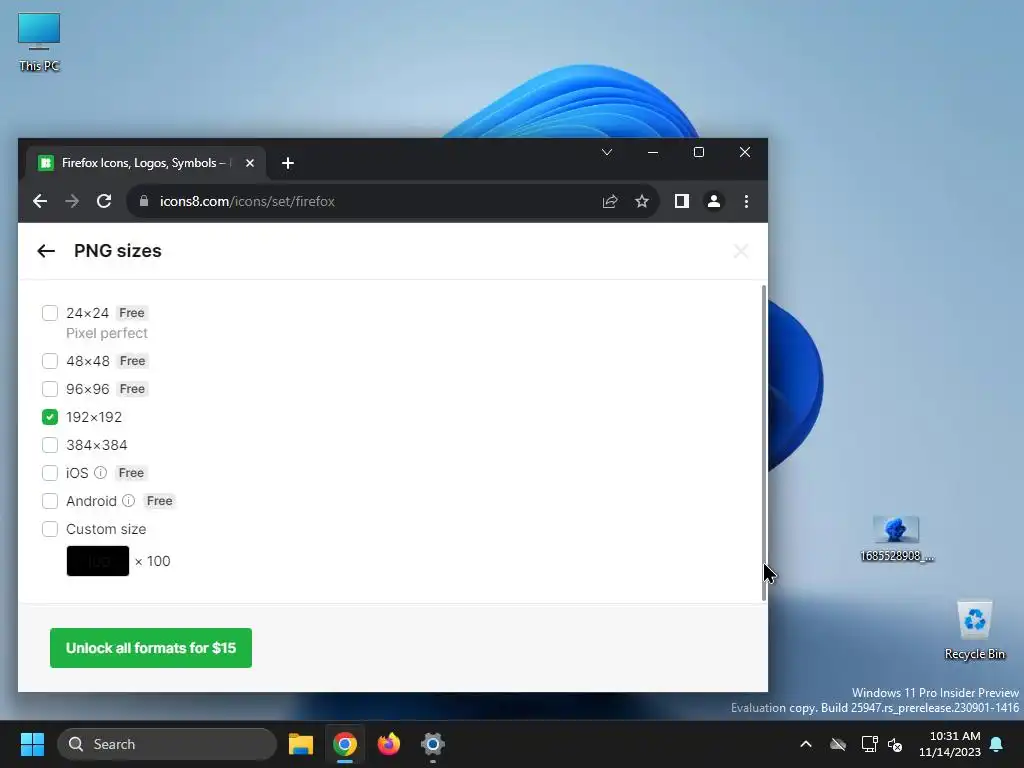
Task: Maximize the Chrome window
Action: (x=699, y=152)
